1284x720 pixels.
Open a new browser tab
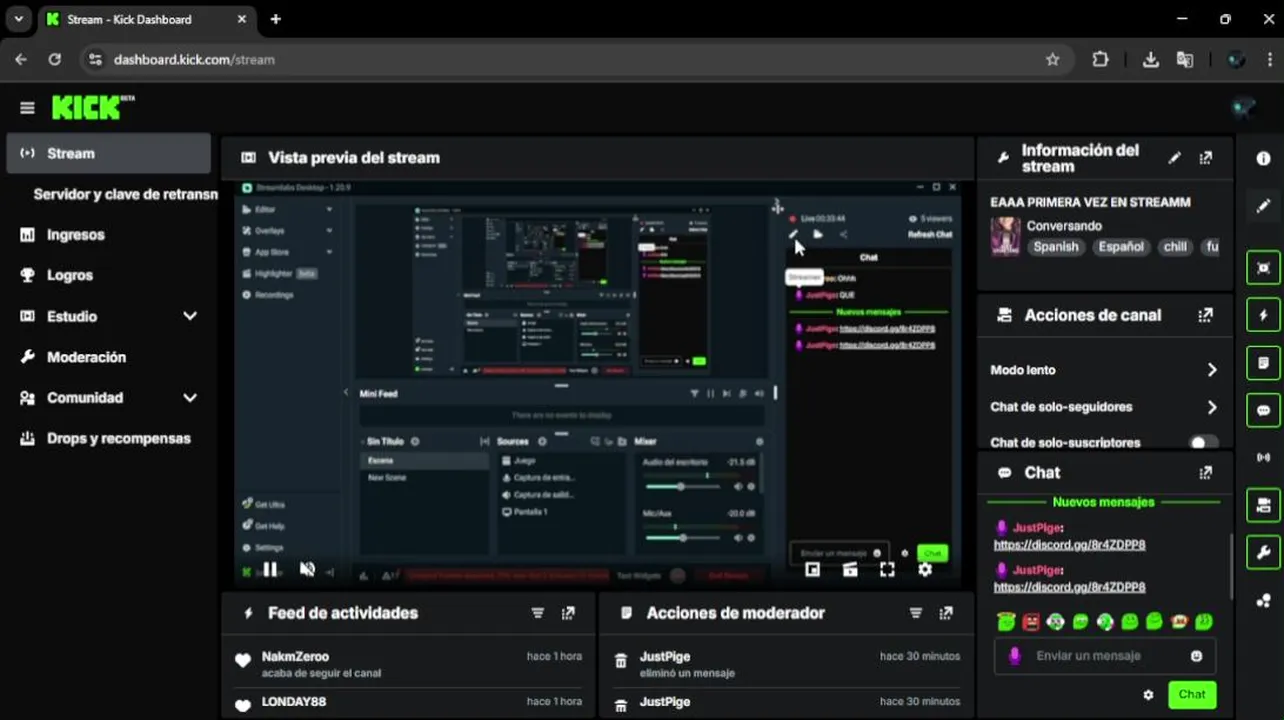point(275,19)
